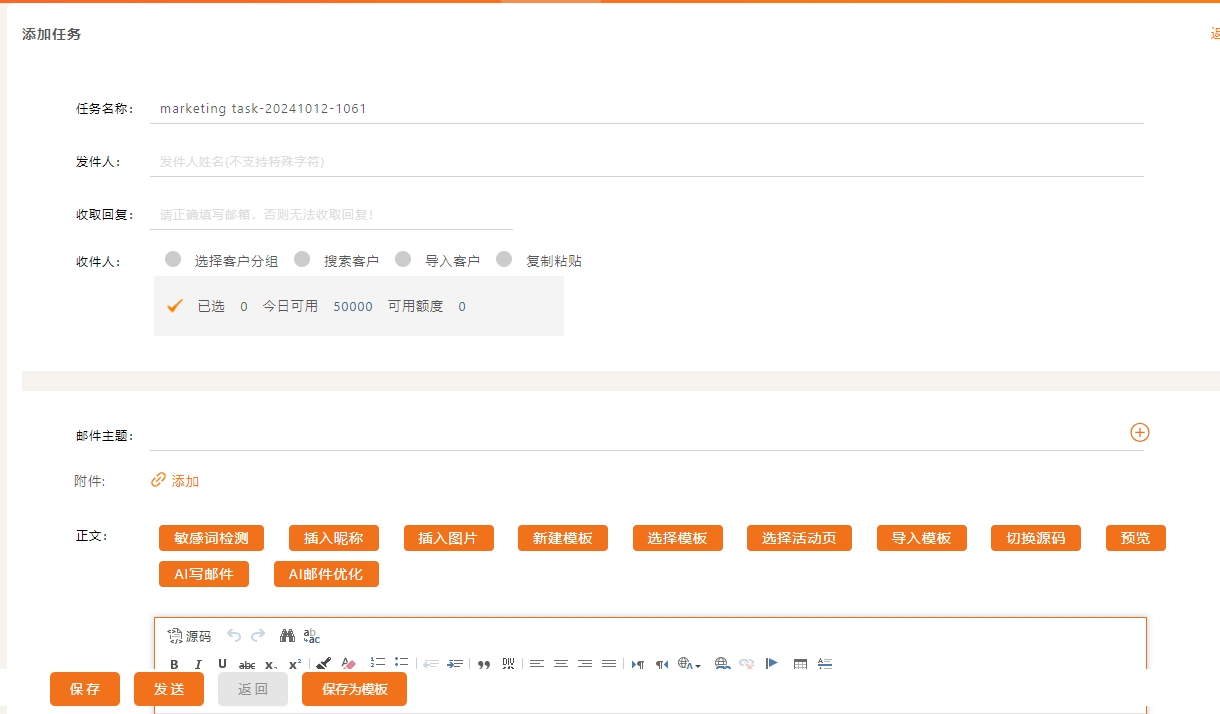Select the 复制粘贴 radio option
The height and width of the screenshot is (714, 1220).
tap(504, 259)
